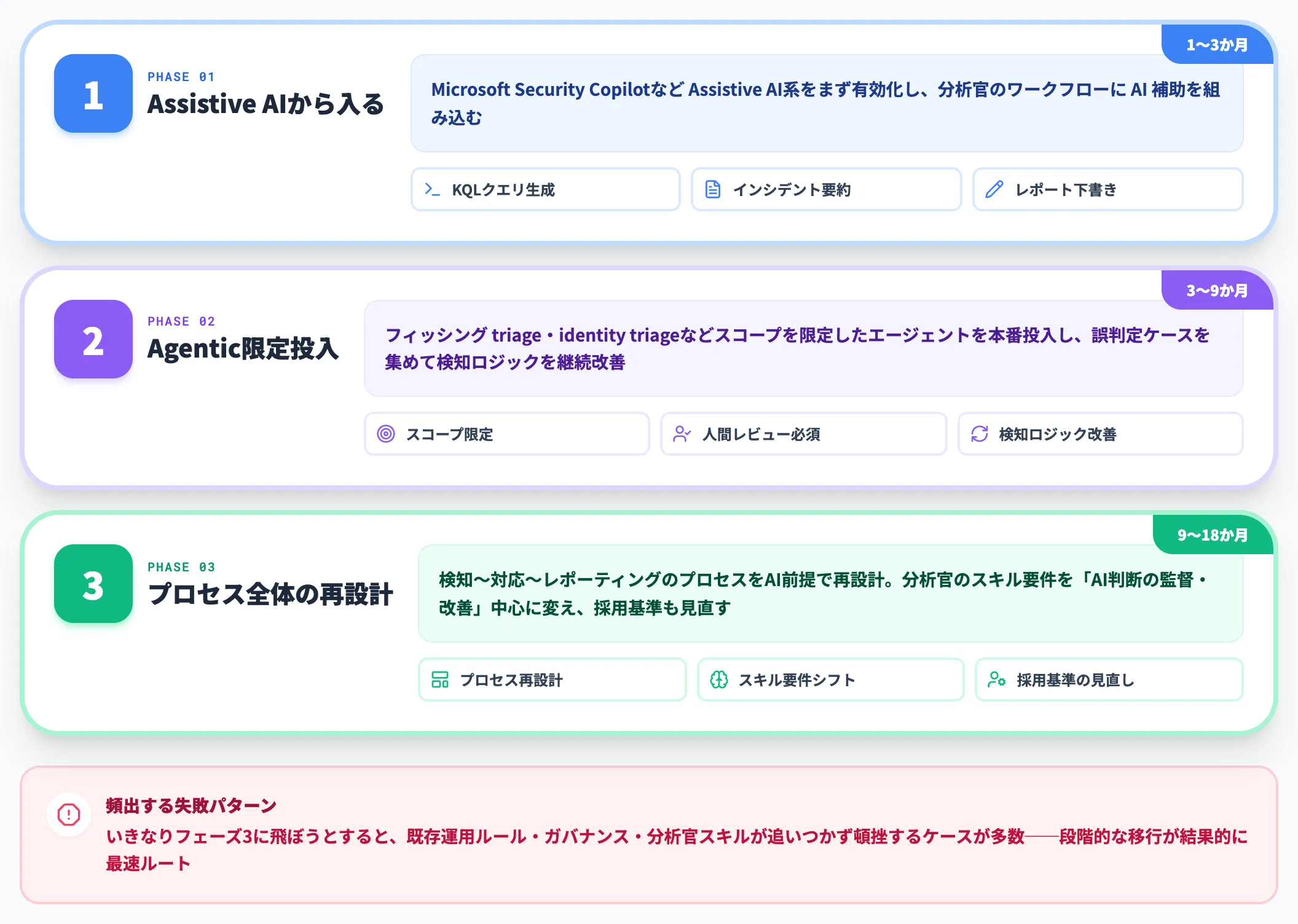Screen dimensions: 1298x924
Task: Click the refresh icon beside 検知ロジック改善
Action: 980,434
